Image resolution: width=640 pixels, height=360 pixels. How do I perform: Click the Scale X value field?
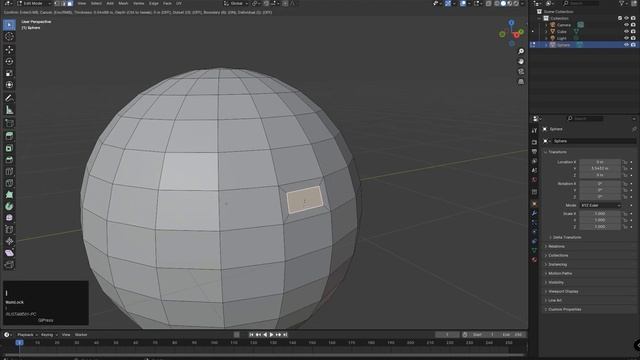tap(600, 213)
